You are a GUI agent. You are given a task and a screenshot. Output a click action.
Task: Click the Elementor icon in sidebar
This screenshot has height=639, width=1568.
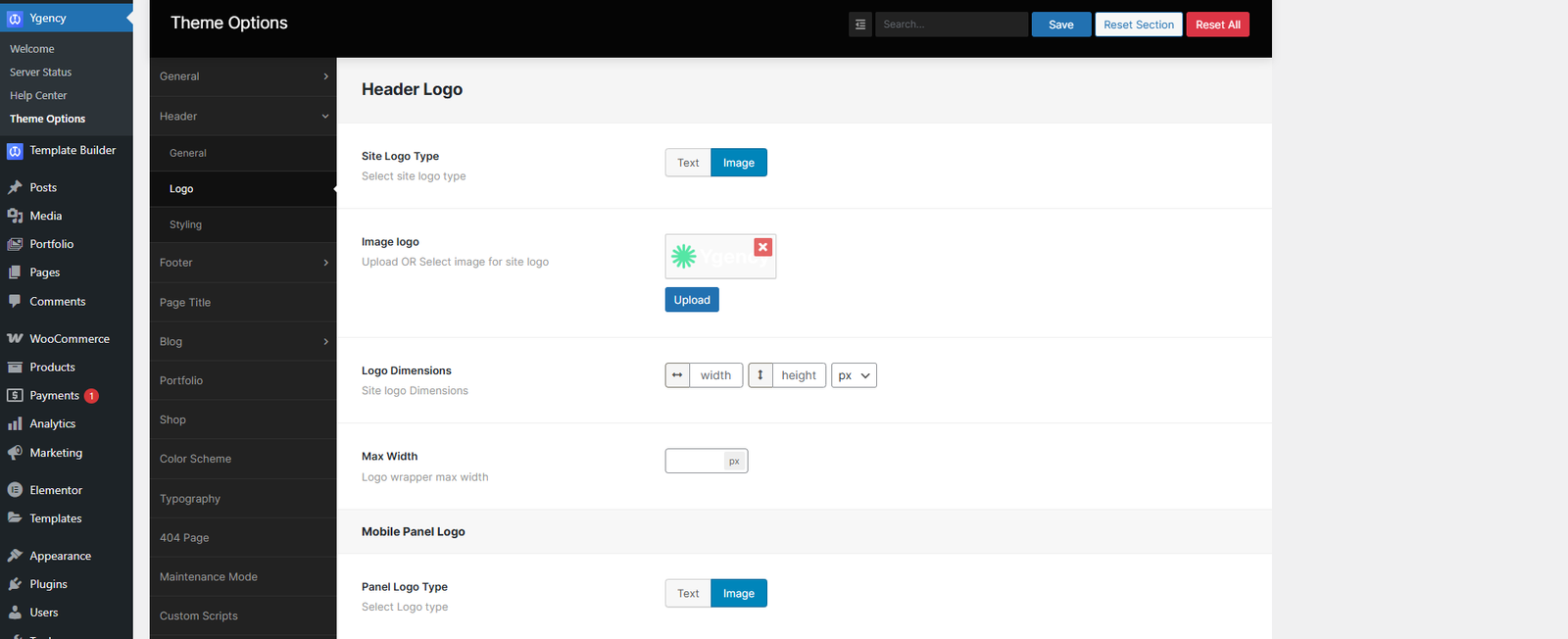click(15, 490)
